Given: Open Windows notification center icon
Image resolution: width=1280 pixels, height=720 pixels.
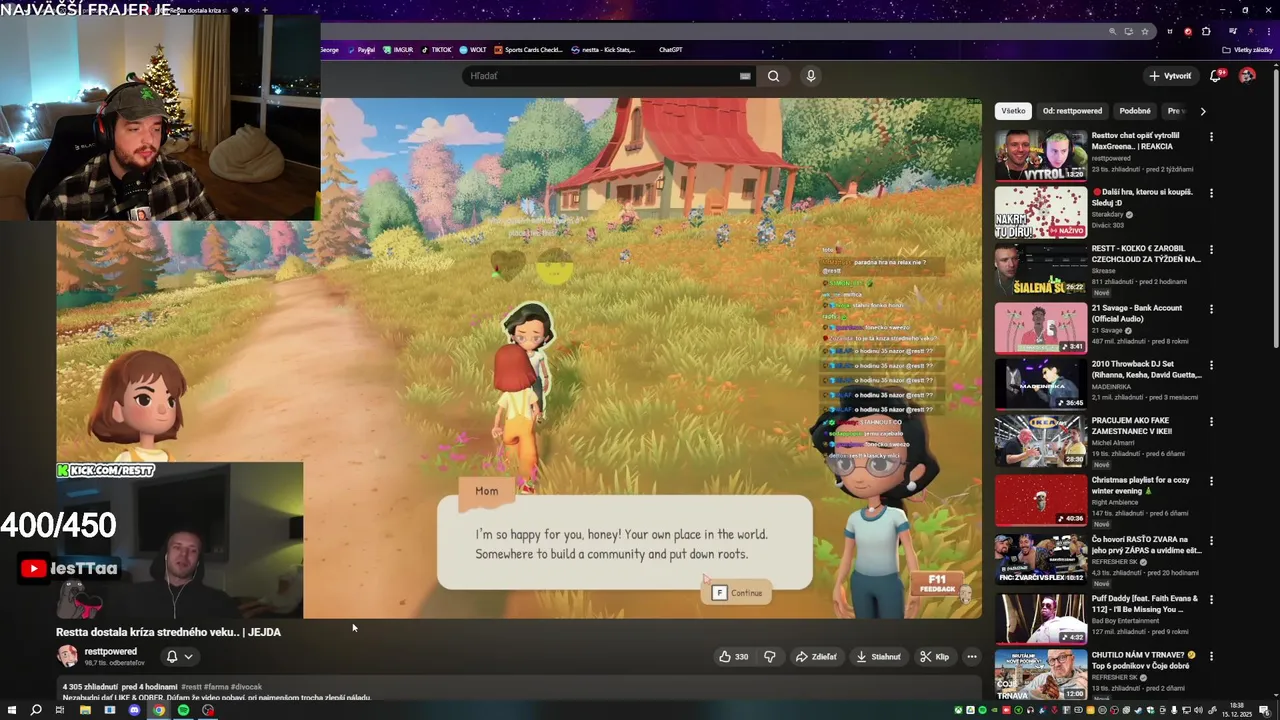Looking at the screenshot, I should pos(1264,710).
